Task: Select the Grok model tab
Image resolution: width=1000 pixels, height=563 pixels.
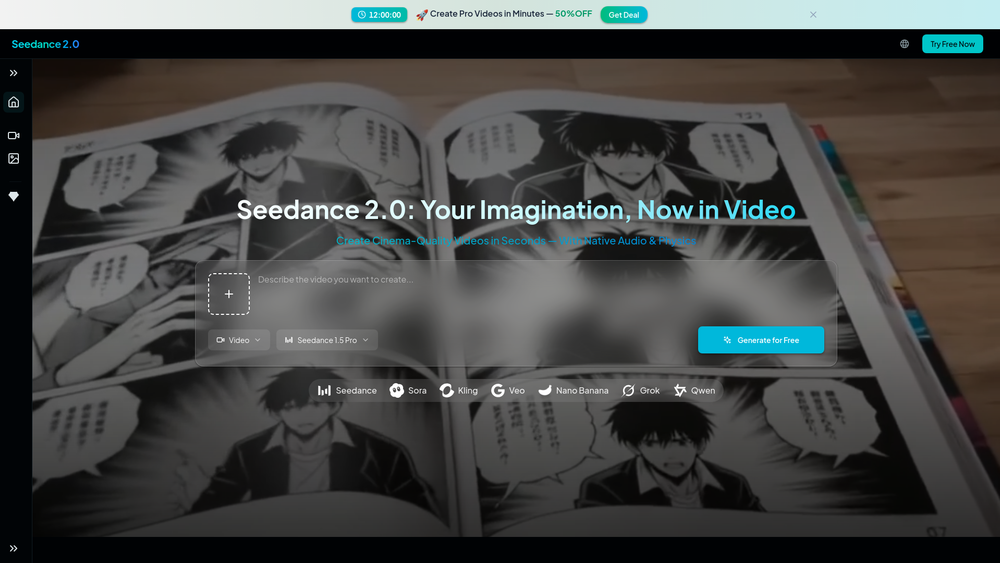Action: (641, 390)
